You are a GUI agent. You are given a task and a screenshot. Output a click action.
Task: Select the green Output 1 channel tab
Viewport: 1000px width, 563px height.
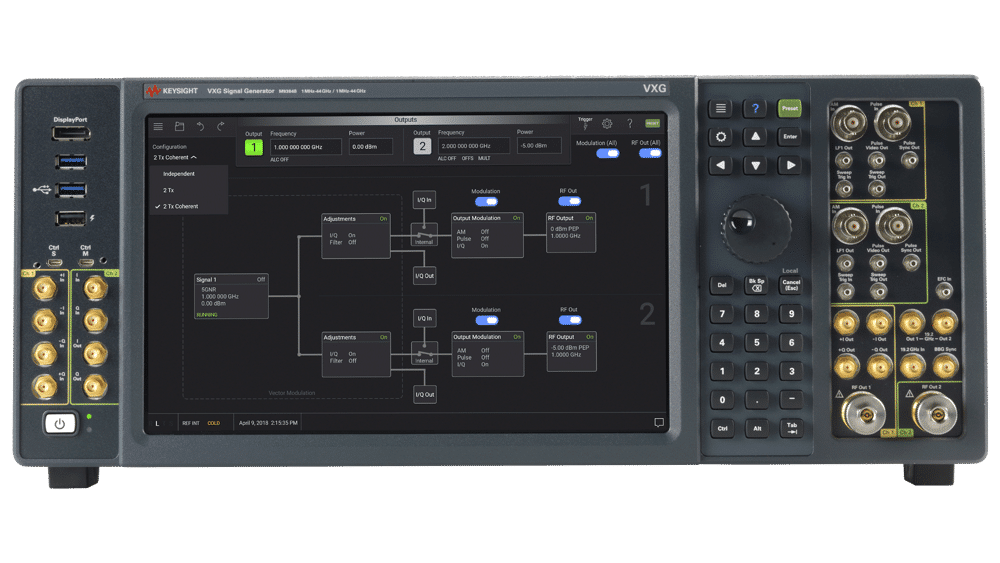[x=253, y=147]
